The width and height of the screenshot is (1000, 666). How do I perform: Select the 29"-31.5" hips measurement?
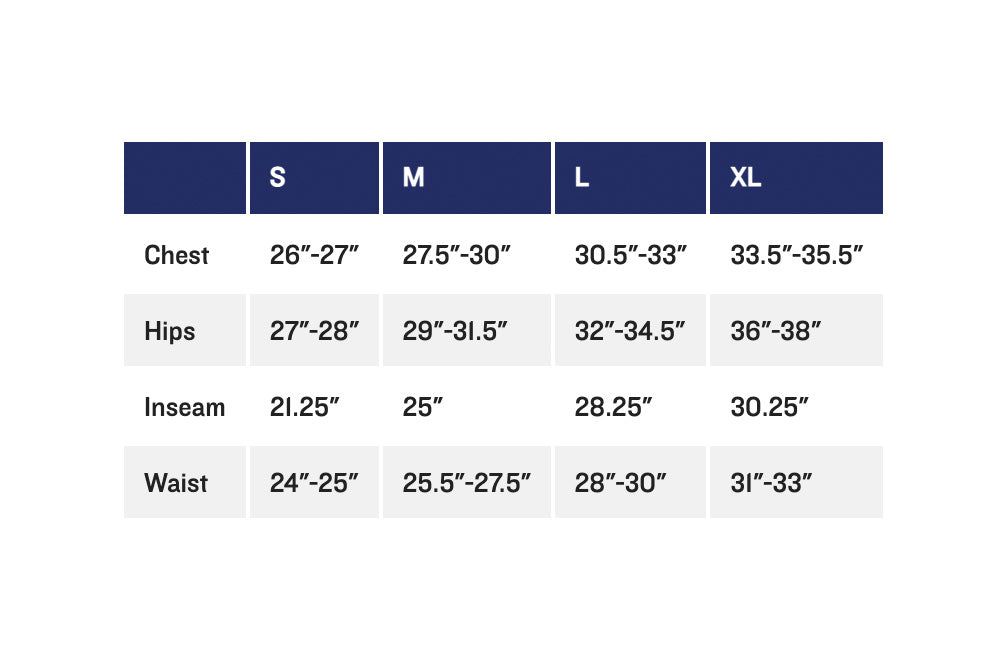pos(455,331)
